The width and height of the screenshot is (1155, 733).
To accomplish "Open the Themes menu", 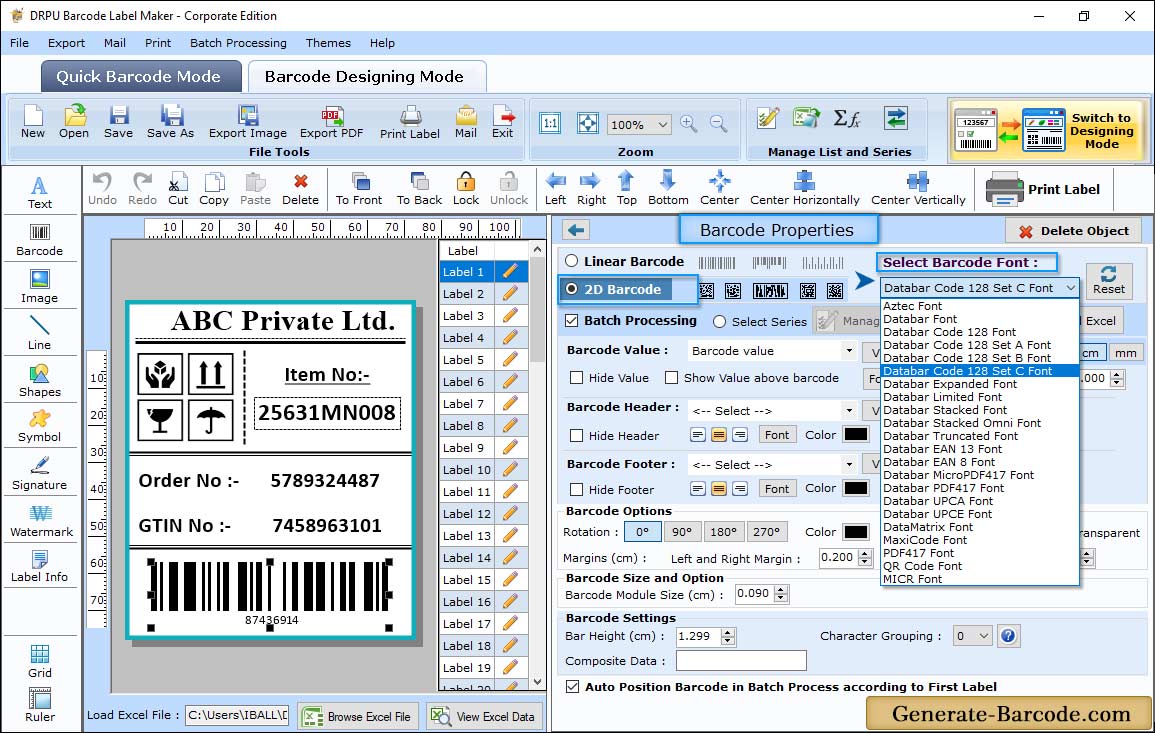I will coord(328,43).
